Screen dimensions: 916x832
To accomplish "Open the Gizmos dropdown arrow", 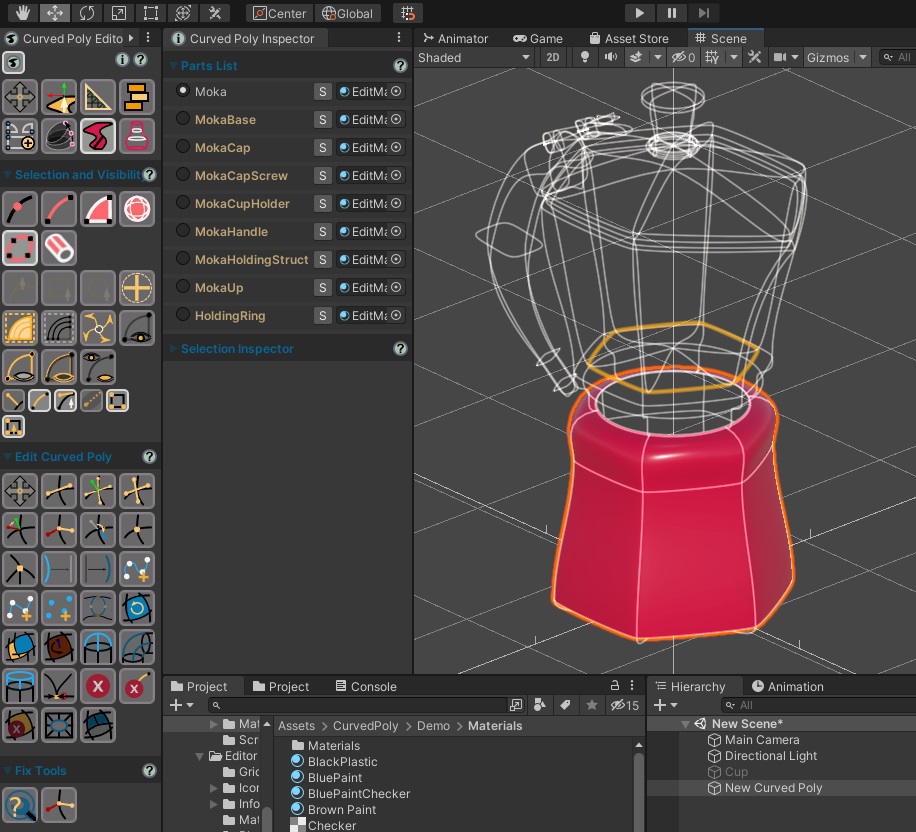I will (x=863, y=57).
